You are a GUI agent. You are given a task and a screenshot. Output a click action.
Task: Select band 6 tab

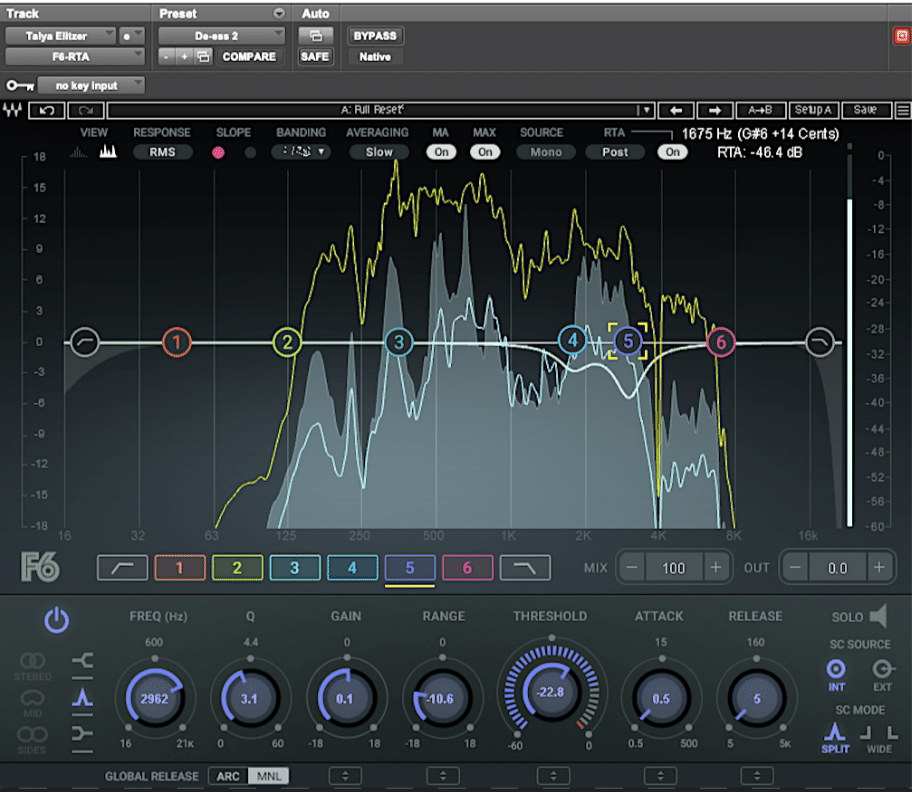pyautogui.click(x=468, y=568)
